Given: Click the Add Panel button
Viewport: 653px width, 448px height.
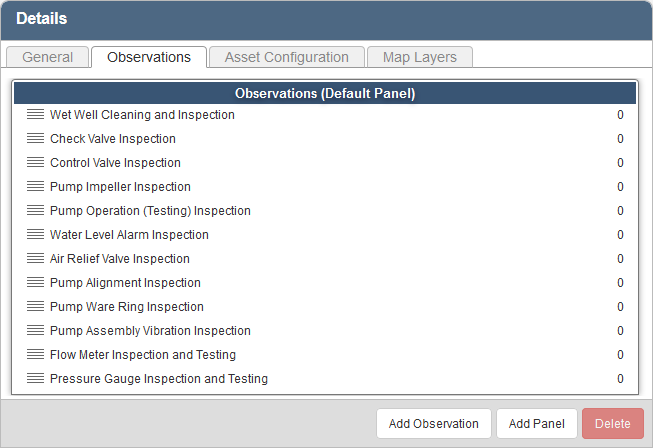Looking at the screenshot, I should click(x=536, y=423).
